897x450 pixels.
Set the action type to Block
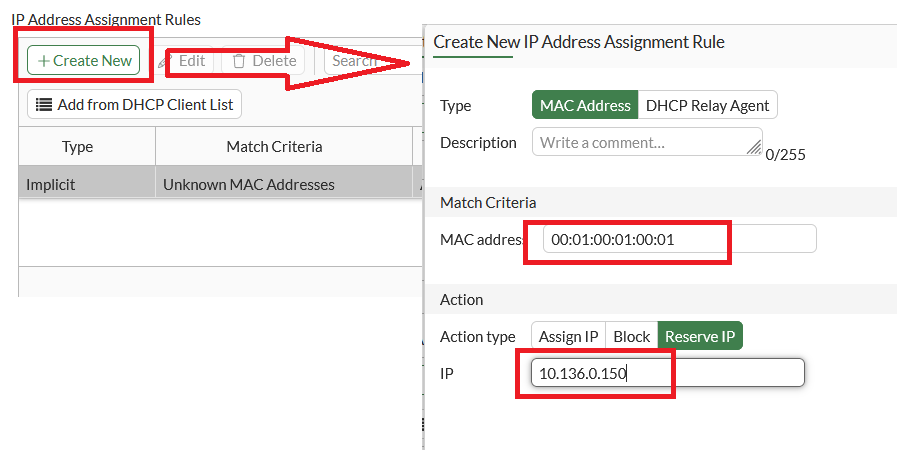[x=631, y=337]
